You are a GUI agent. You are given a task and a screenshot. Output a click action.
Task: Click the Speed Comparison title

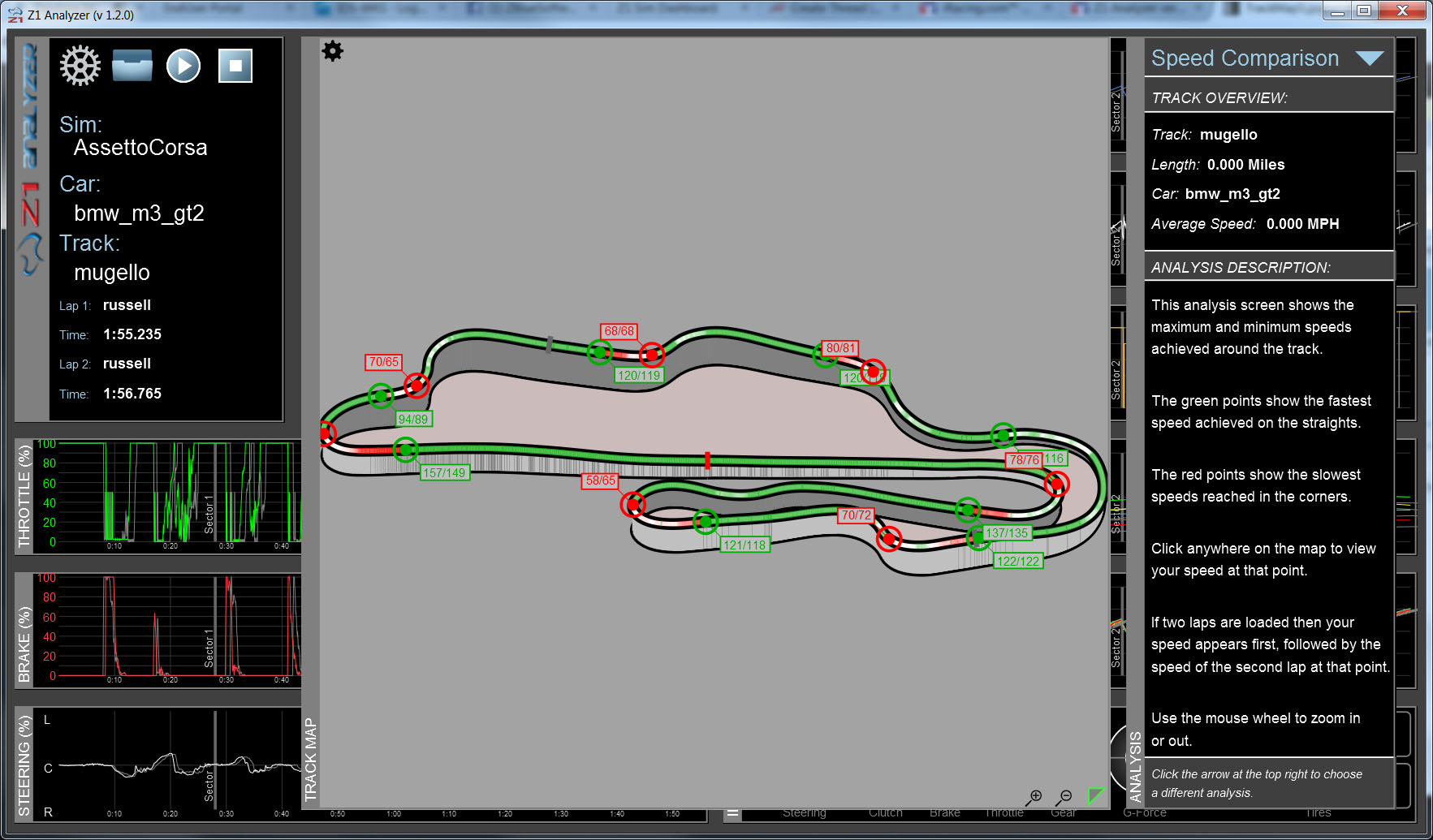1245,58
